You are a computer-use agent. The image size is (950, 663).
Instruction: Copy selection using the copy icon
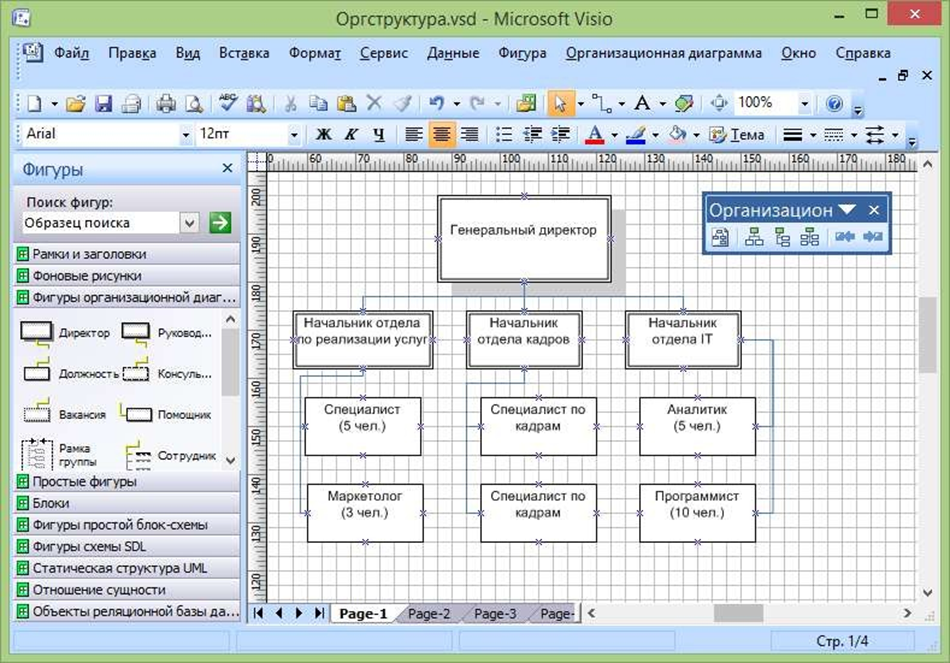point(318,104)
